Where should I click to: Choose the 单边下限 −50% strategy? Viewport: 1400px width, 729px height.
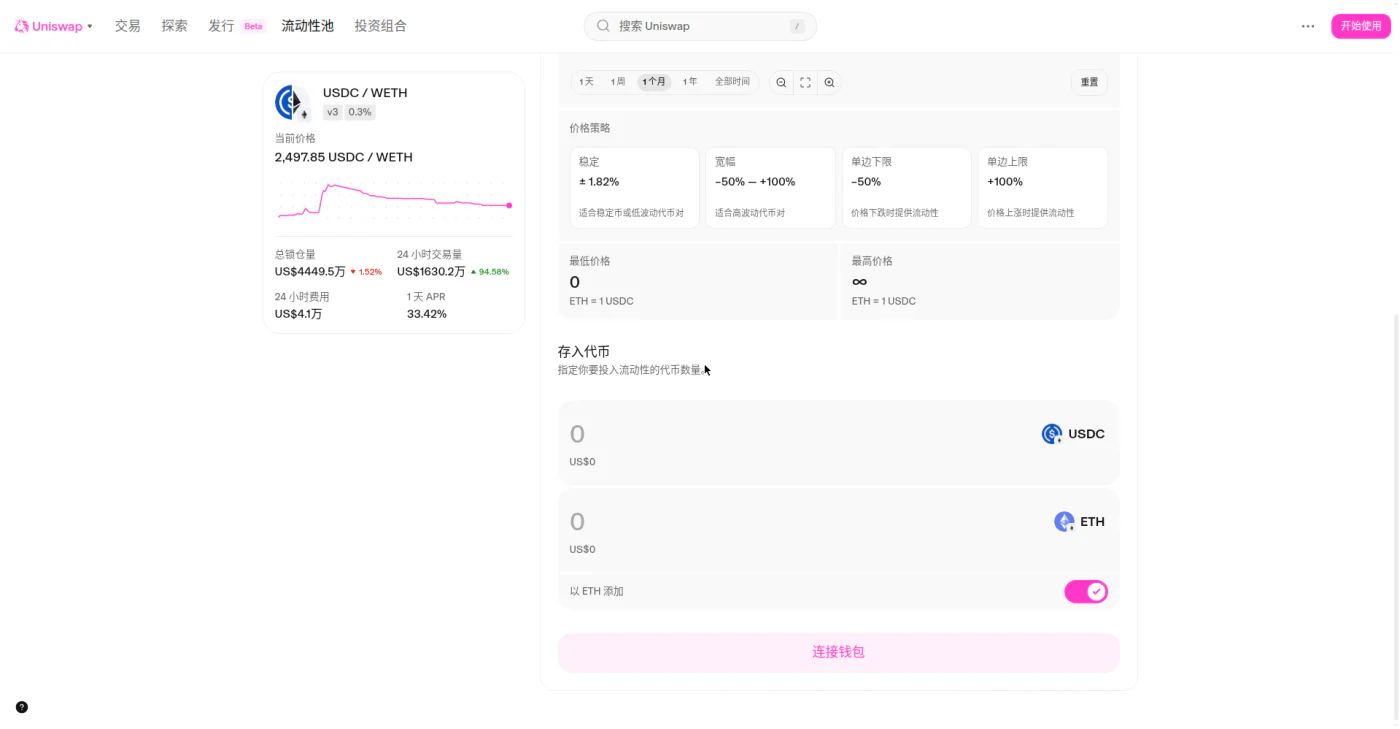pos(906,188)
